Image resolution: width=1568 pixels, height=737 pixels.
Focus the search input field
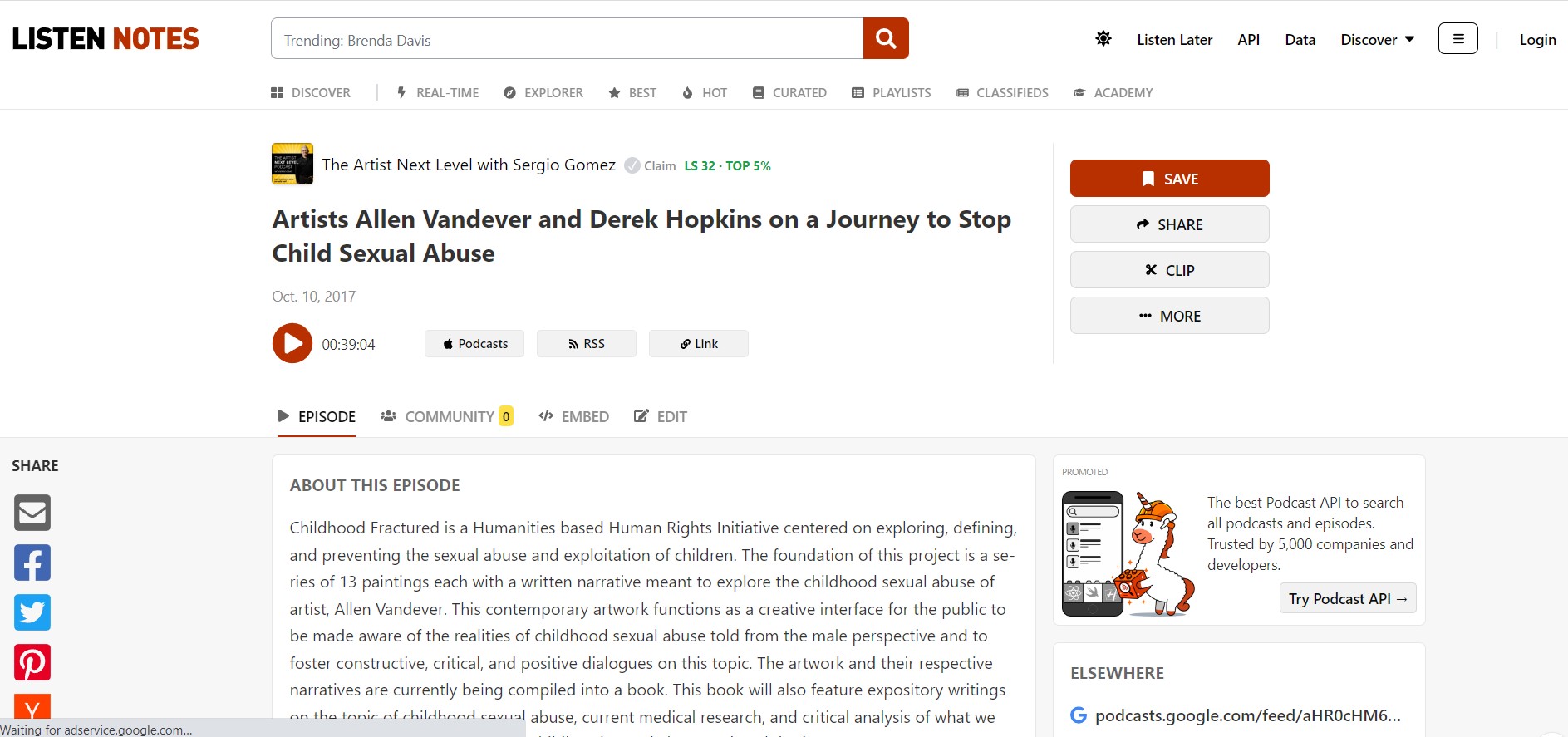567,40
